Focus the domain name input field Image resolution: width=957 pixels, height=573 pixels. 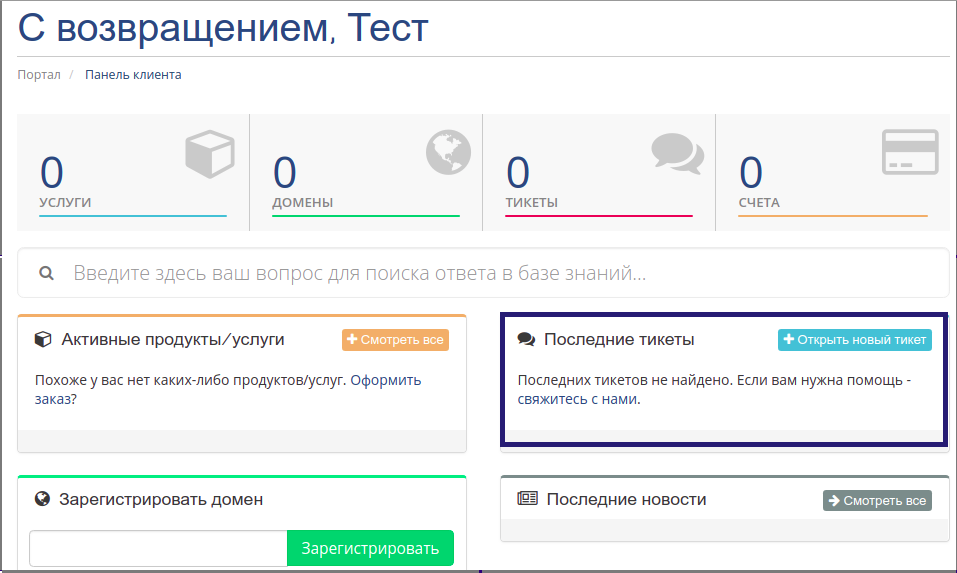(158, 548)
